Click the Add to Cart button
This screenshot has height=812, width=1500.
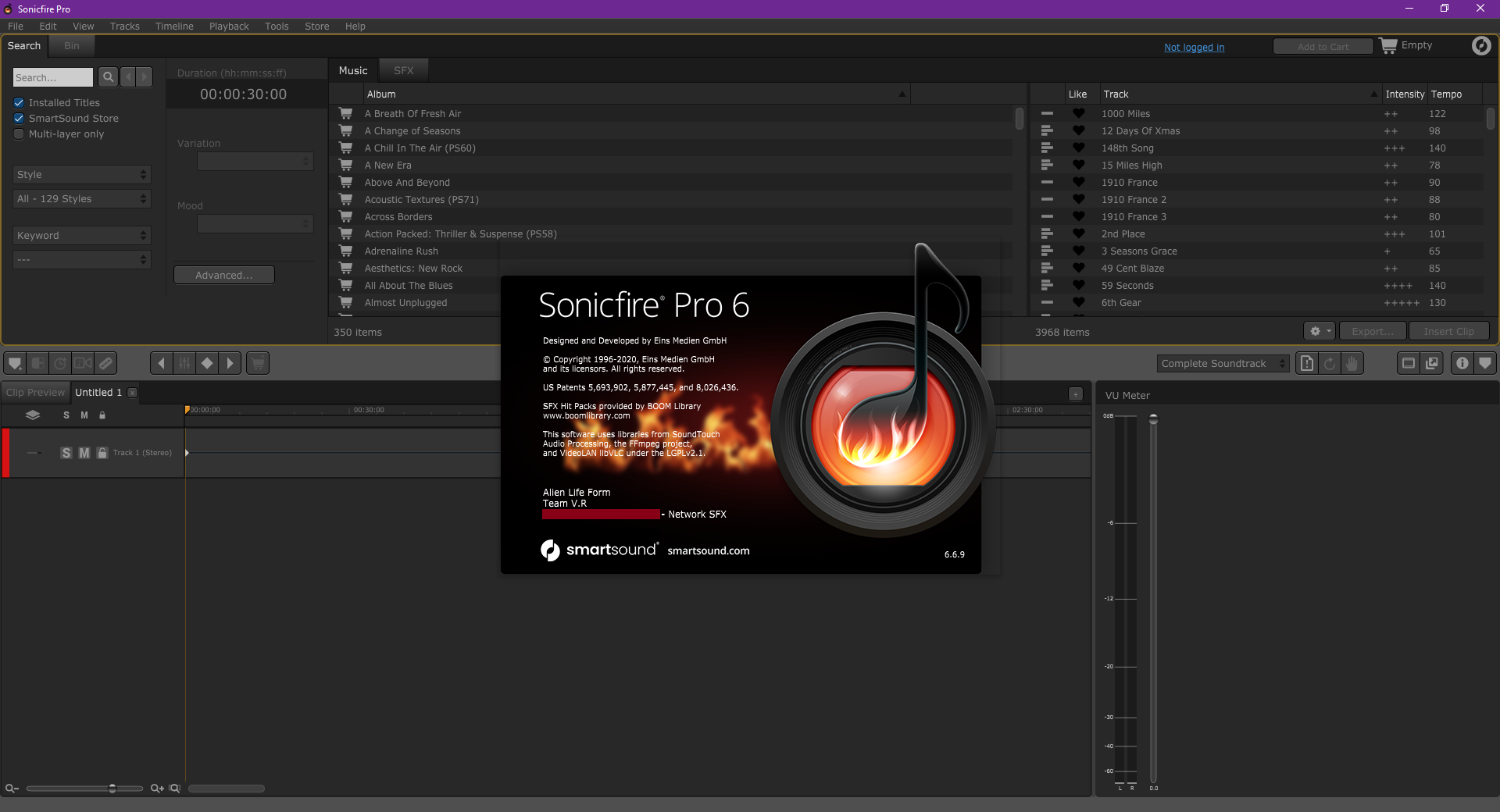(x=1323, y=47)
